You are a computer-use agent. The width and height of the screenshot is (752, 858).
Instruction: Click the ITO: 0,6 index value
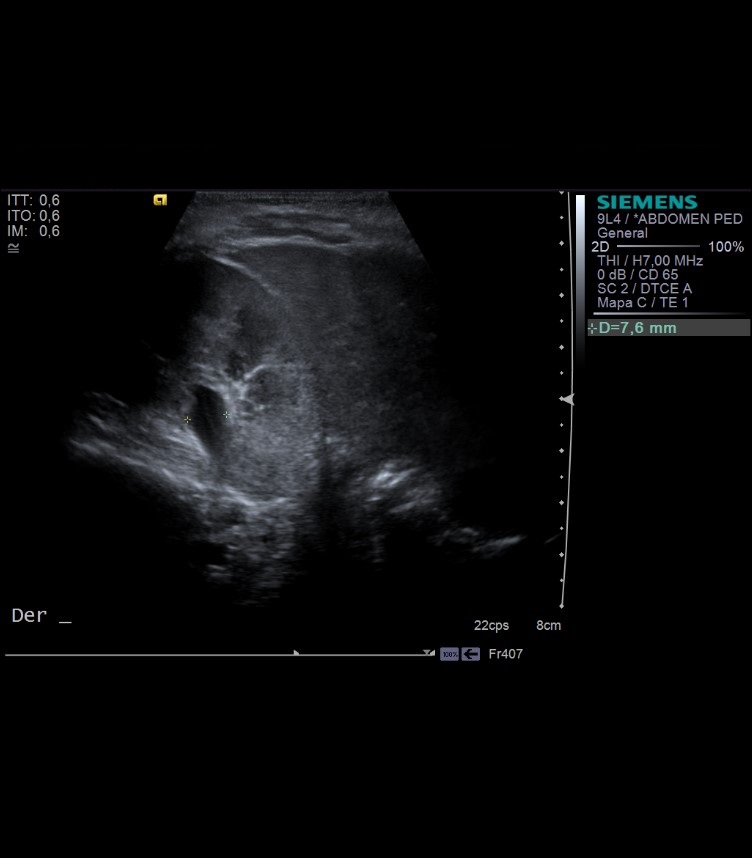click(x=33, y=216)
